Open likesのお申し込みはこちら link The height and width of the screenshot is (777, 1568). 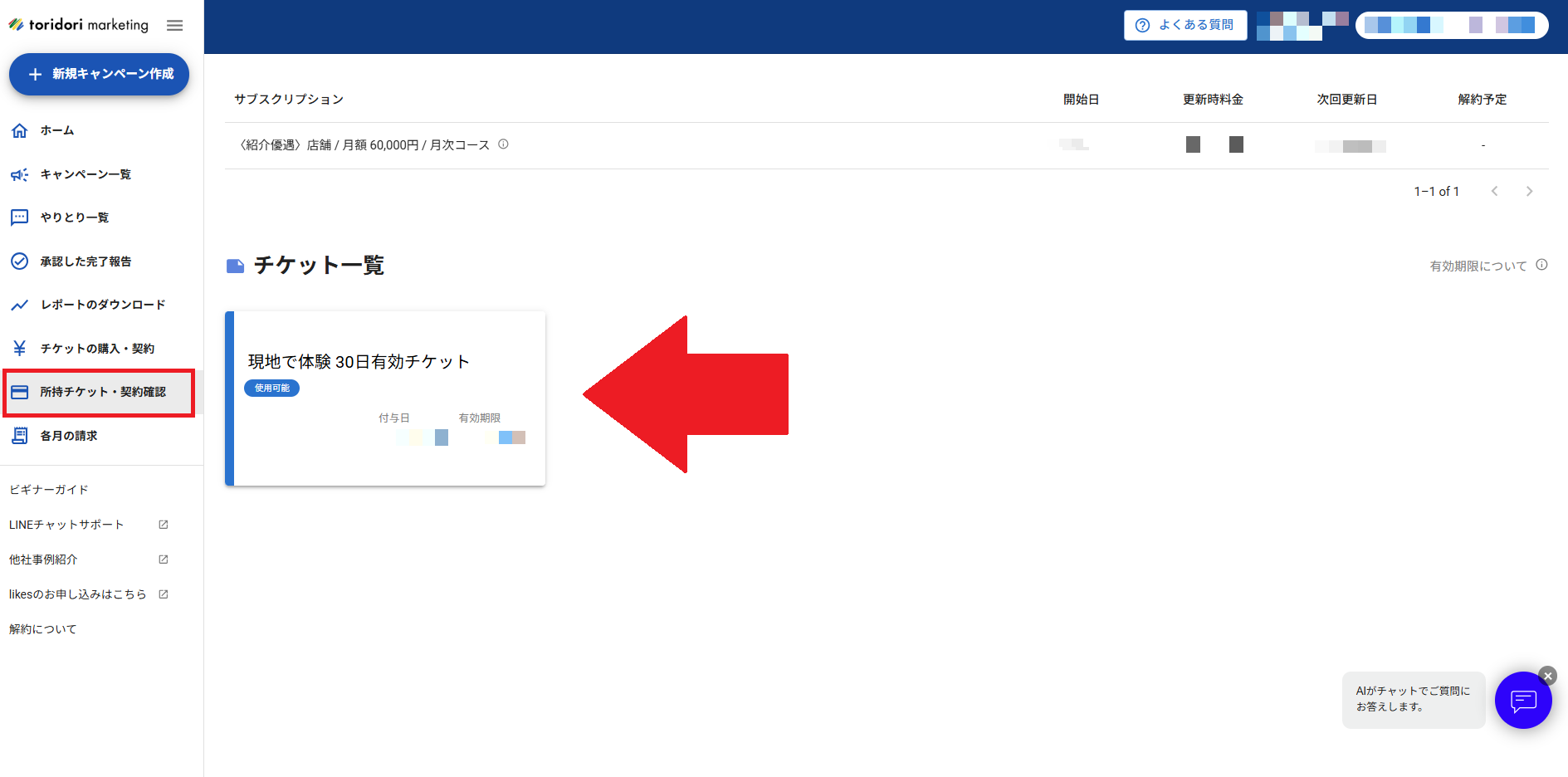coord(77,594)
